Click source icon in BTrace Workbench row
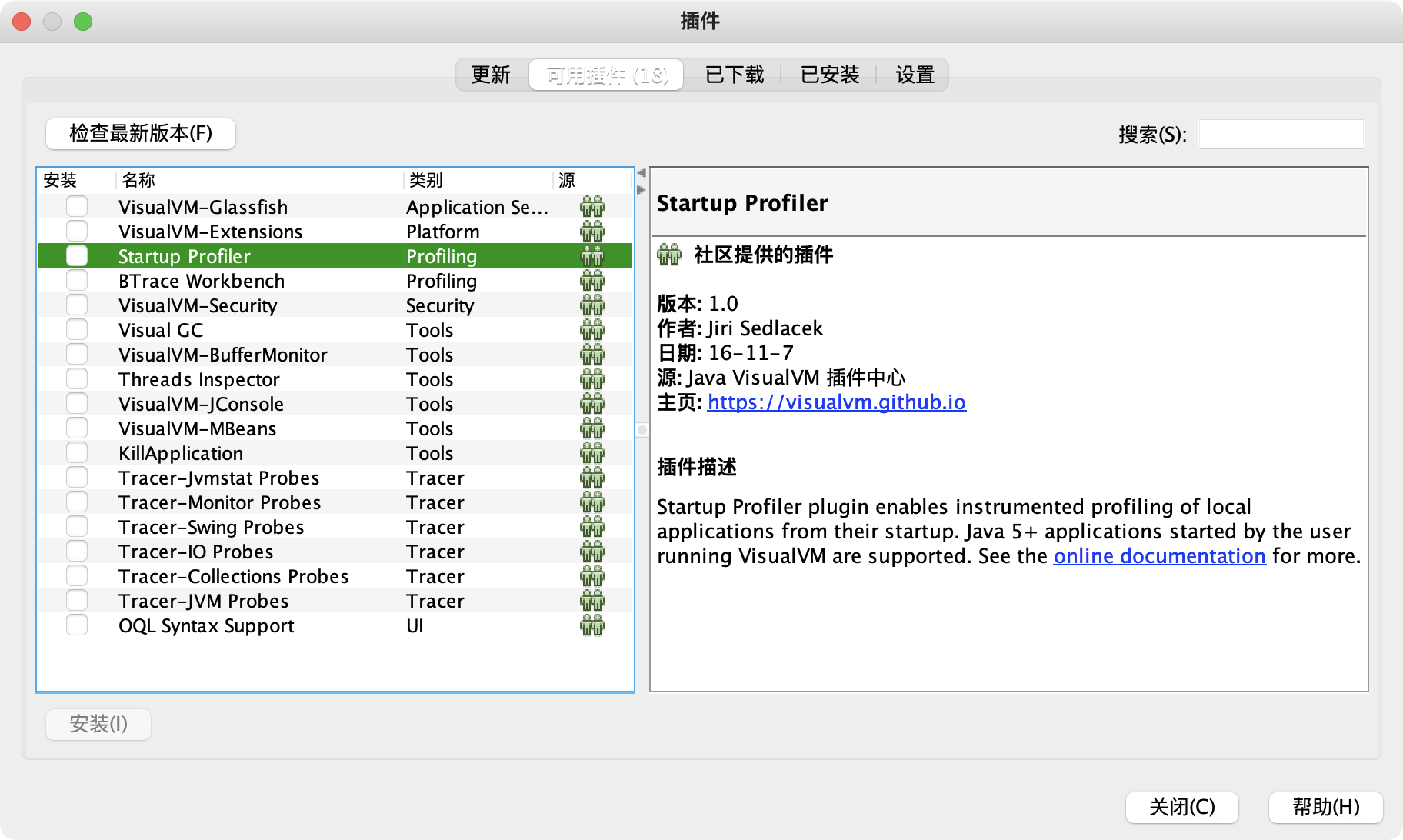Viewport: 1403px width, 840px height. [592, 281]
